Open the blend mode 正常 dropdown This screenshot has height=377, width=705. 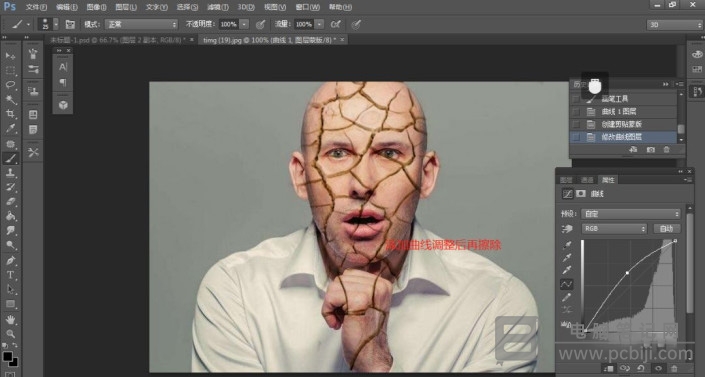141,24
